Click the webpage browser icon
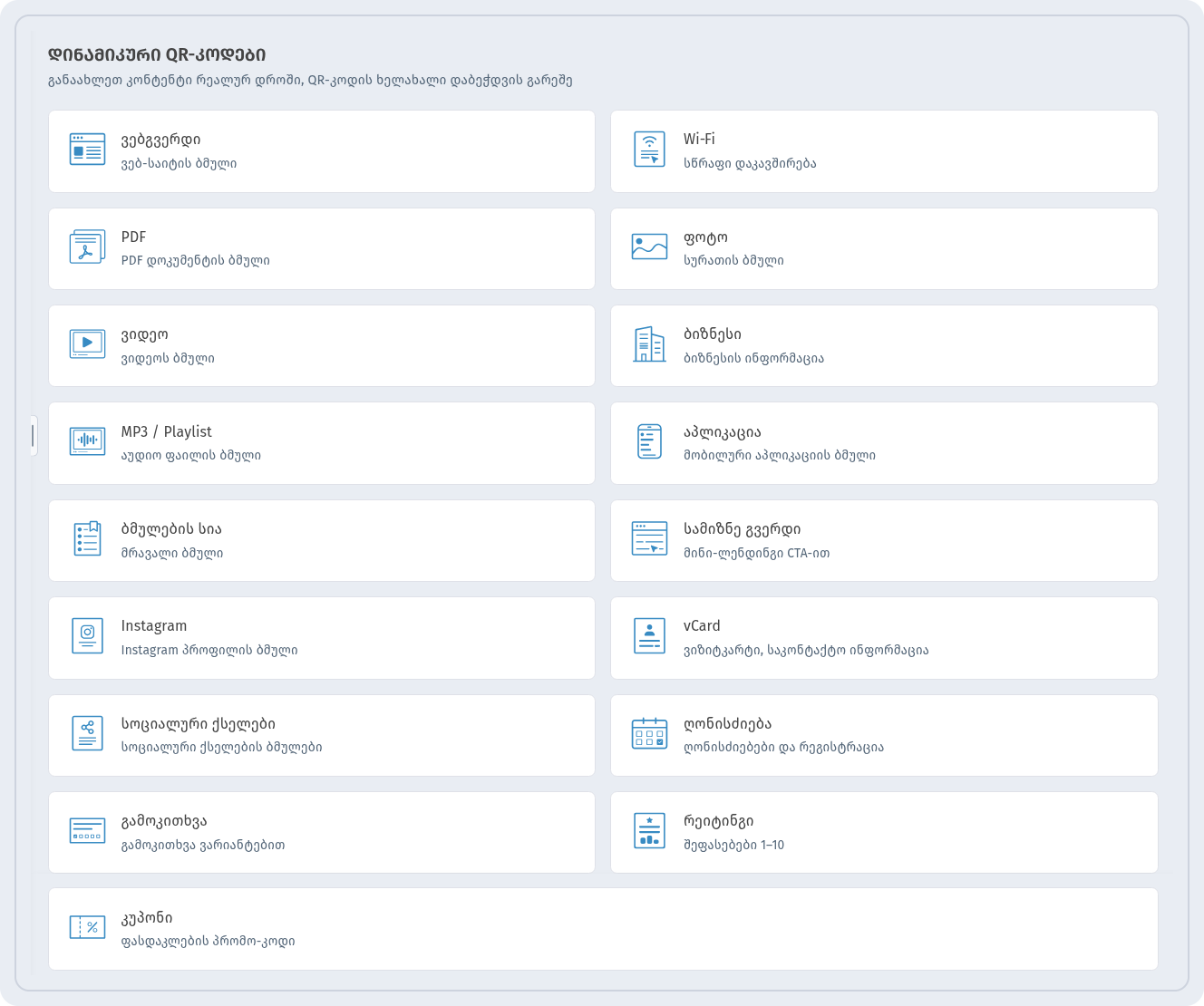Screen dimensions: 1204x1006 pyautogui.click(x=87, y=150)
